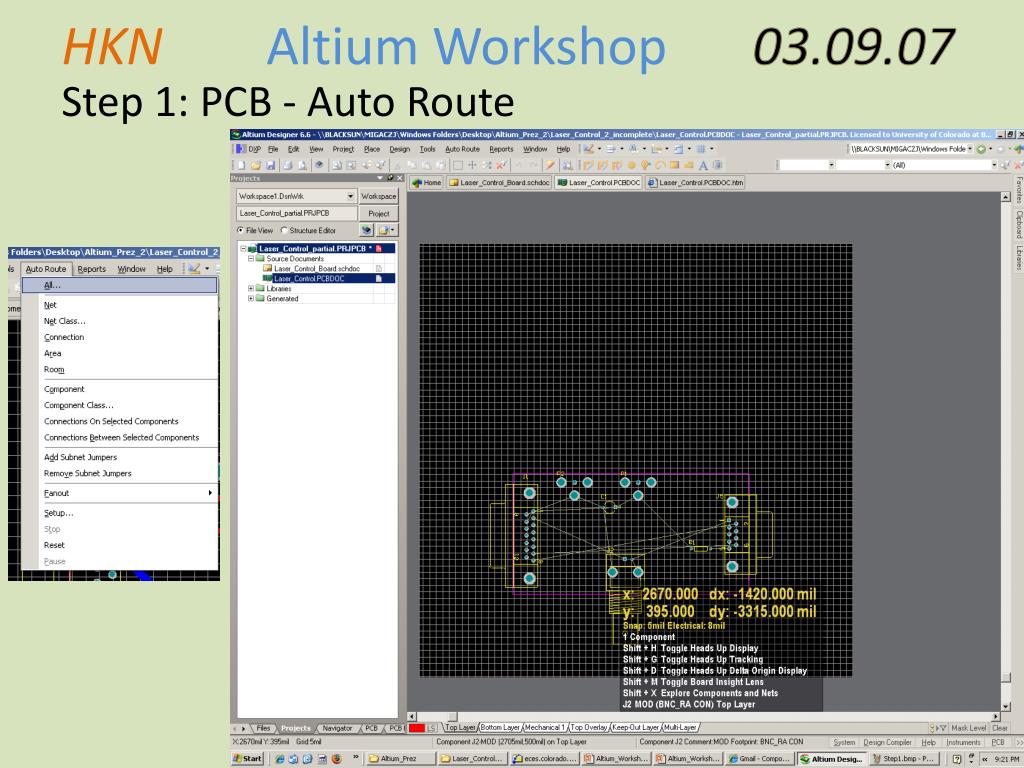1024x768 pixels.
Task: Click the Select inside area rectangle tool
Action: click(x=458, y=166)
